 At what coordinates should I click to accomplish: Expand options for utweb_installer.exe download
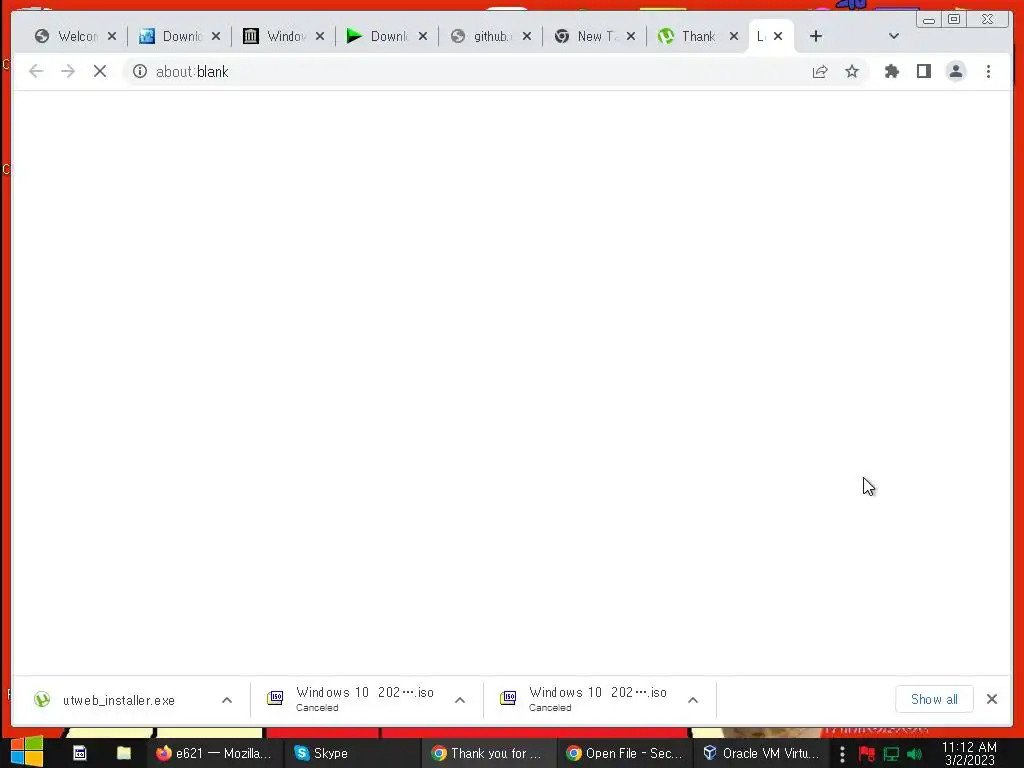(x=227, y=700)
